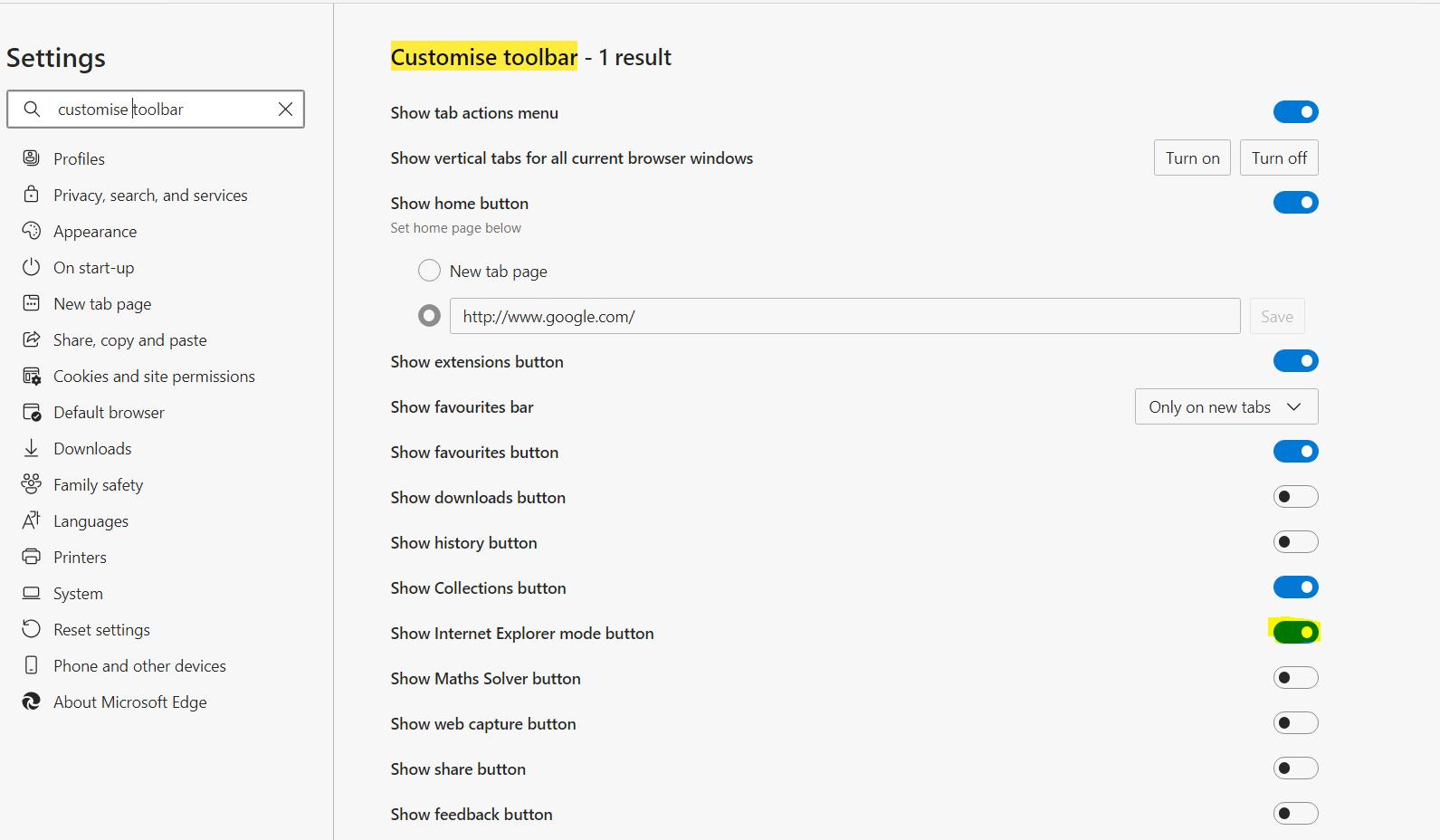
Task: Click the Cookies and site permissions icon
Action: click(x=32, y=376)
